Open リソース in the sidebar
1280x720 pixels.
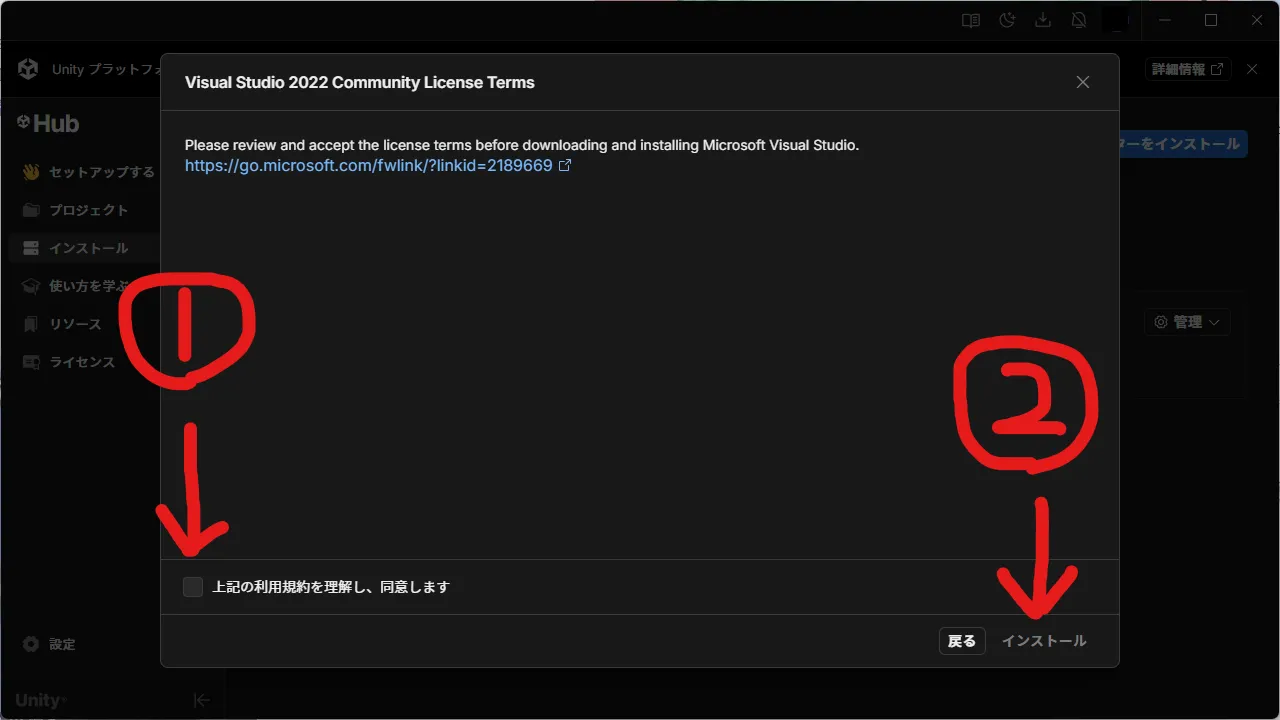[75, 324]
